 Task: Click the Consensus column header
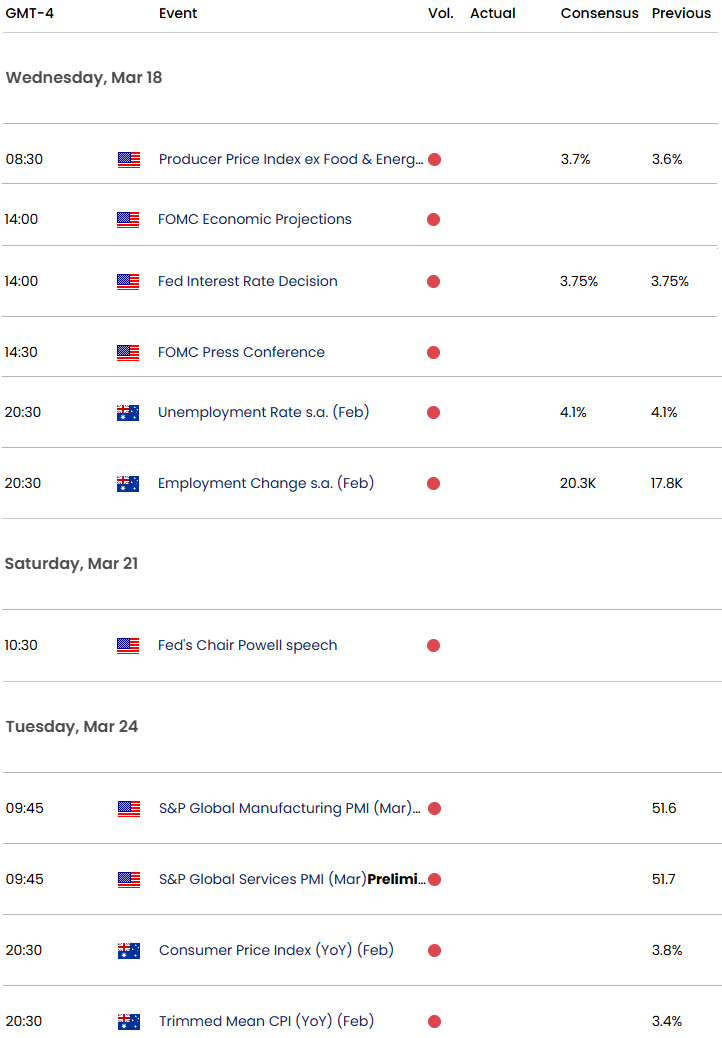tap(600, 13)
